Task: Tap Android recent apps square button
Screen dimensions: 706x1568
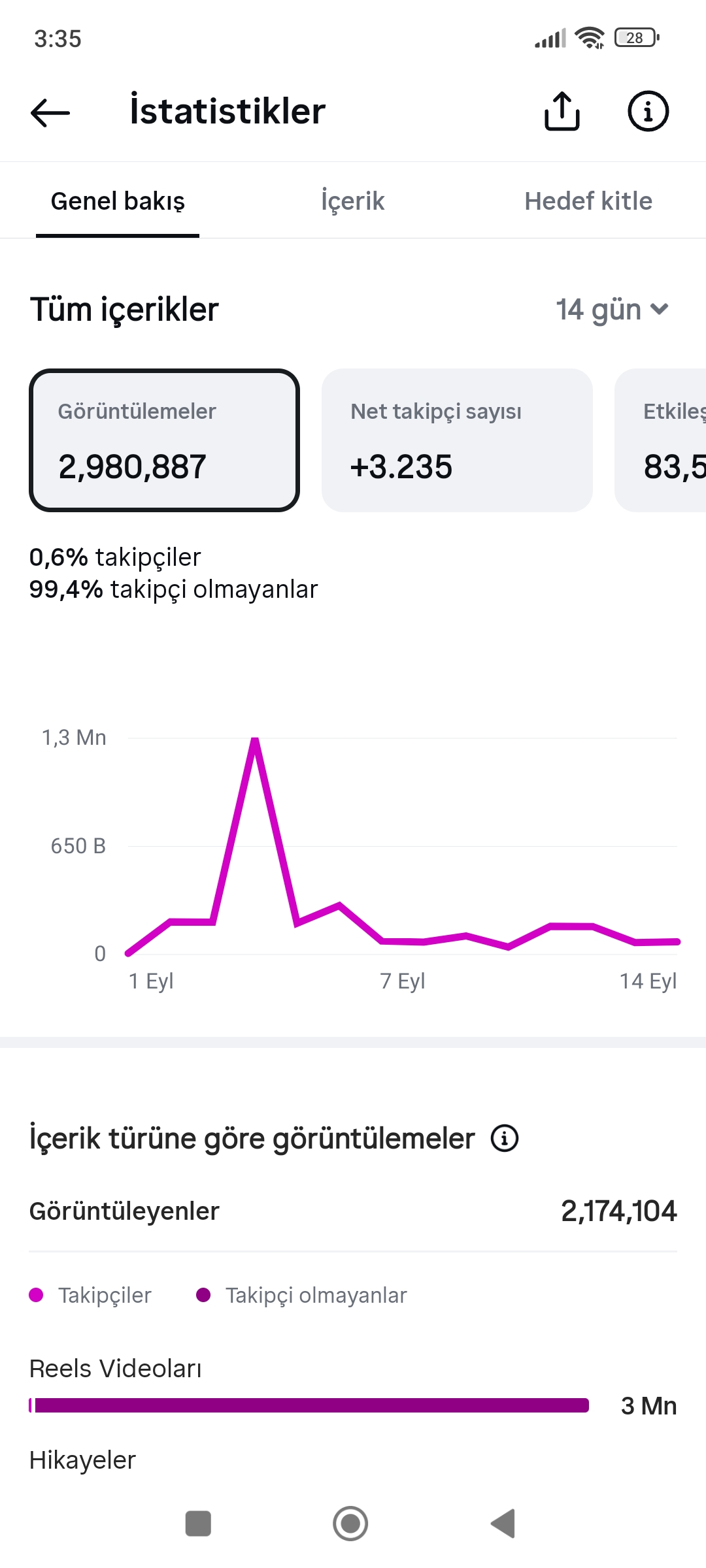Action: point(198,1524)
